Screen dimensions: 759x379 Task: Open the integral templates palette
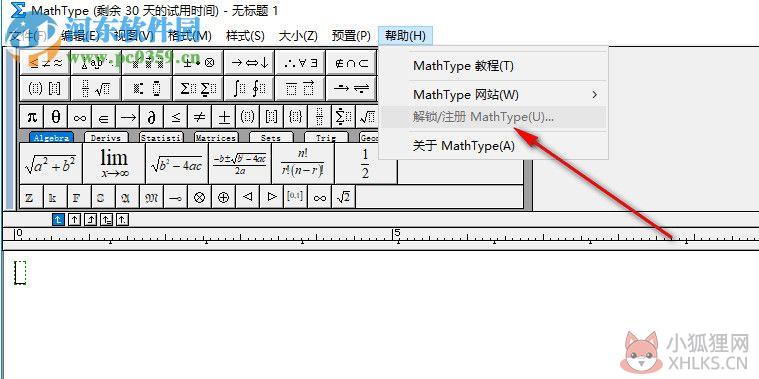point(249,89)
